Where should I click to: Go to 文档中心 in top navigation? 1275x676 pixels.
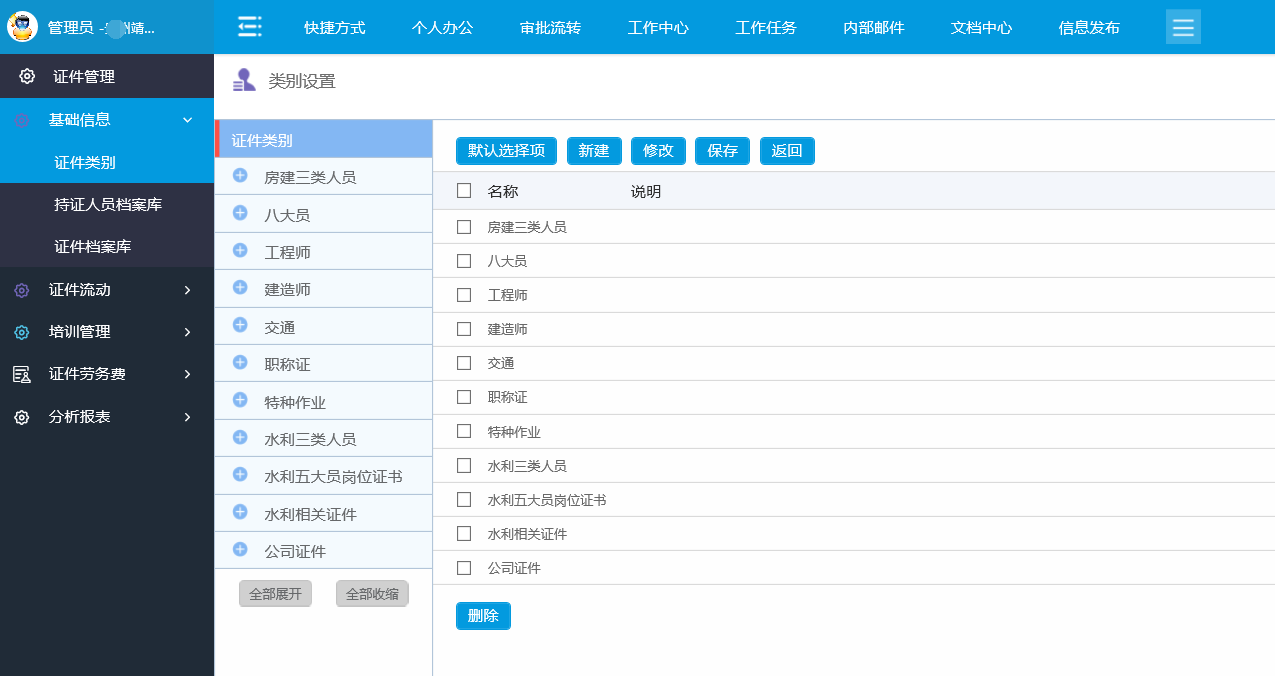click(x=981, y=27)
